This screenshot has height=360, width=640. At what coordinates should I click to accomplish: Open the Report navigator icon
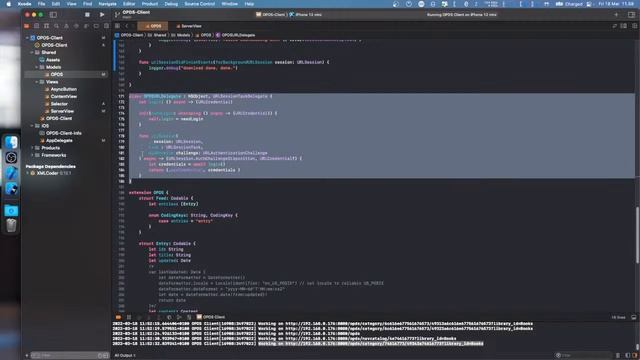click(x=106, y=26)
